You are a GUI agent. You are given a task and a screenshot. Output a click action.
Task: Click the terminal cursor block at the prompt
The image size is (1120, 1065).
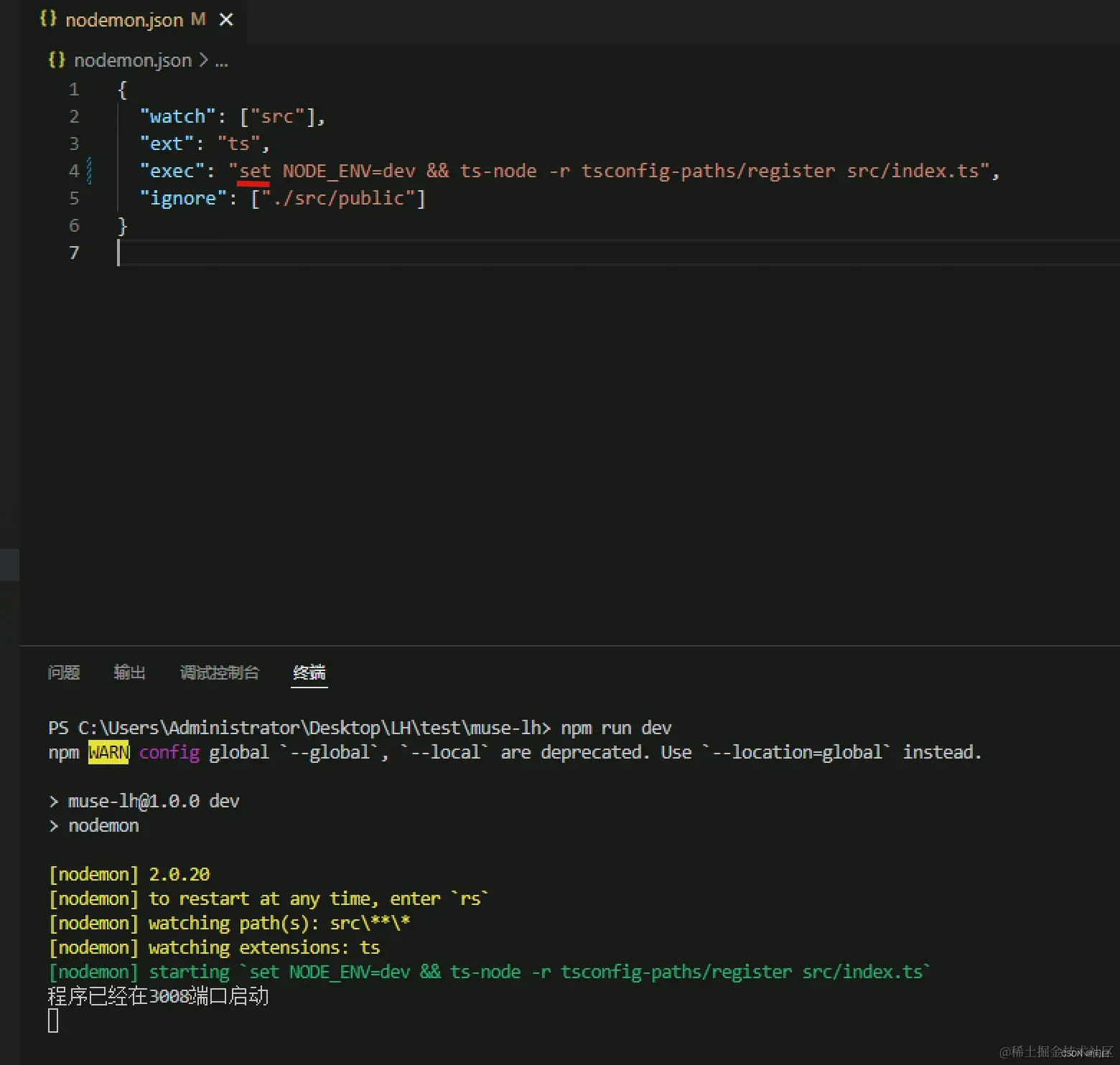pyautogui.click(x=53, y=1021)
